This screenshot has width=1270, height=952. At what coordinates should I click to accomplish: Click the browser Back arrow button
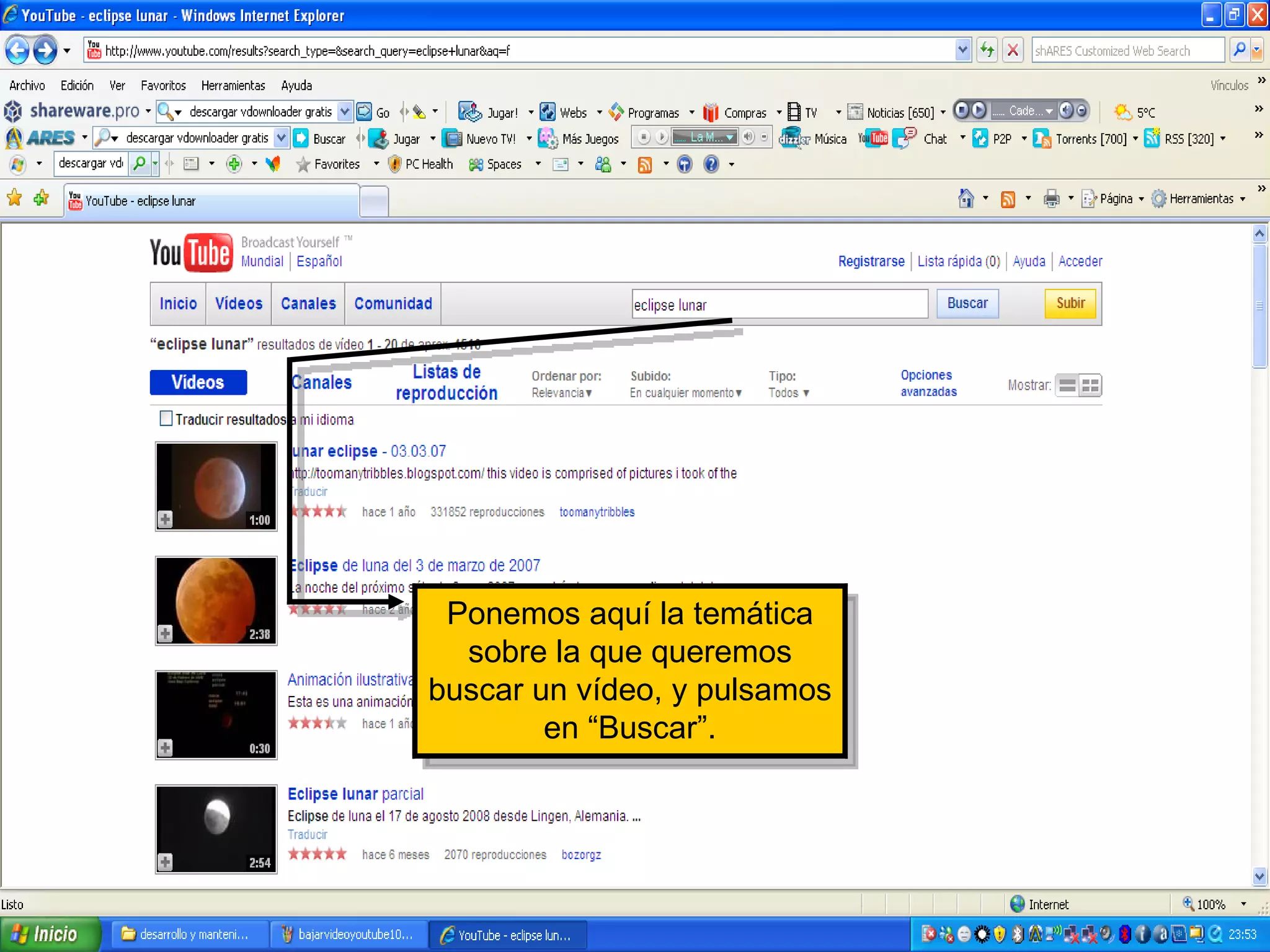click(17, 50)
